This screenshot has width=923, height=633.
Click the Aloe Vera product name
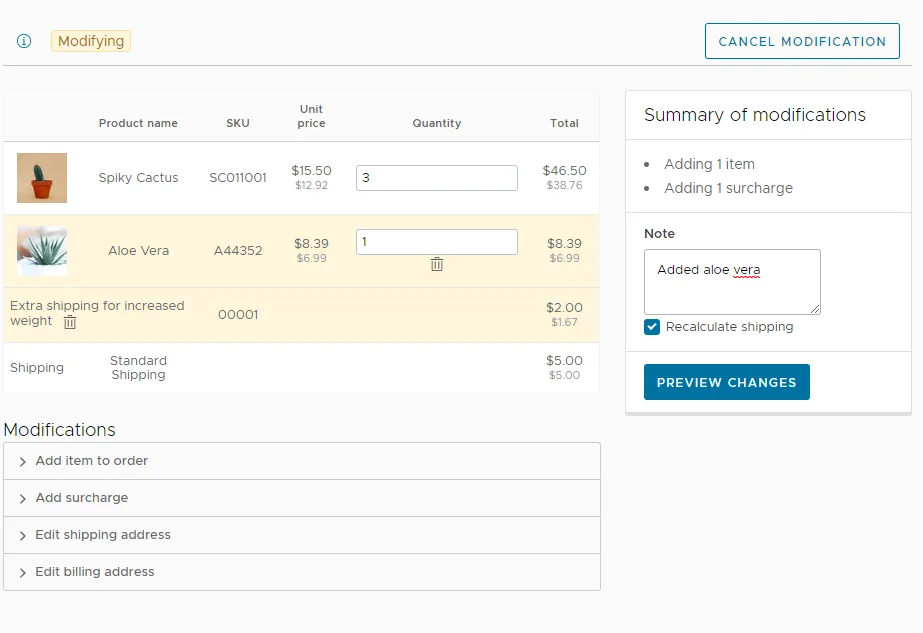[138, 251]
